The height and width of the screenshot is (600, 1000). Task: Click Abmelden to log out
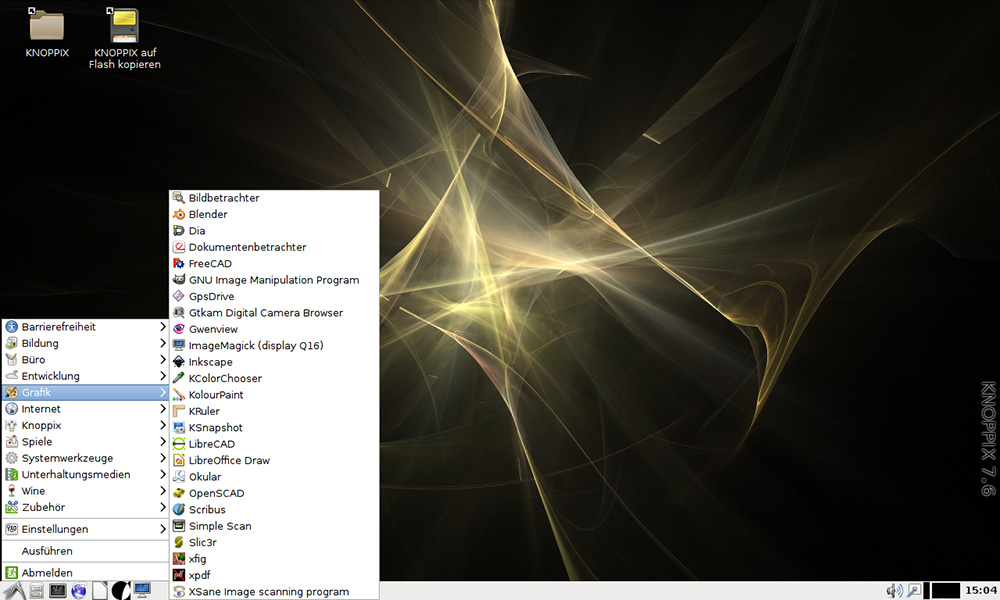(x=85, y=573)
